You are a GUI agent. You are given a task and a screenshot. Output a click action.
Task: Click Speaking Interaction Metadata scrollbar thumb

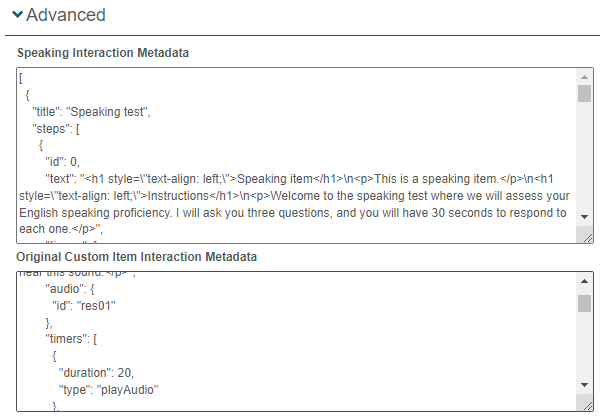pos(585,94)
